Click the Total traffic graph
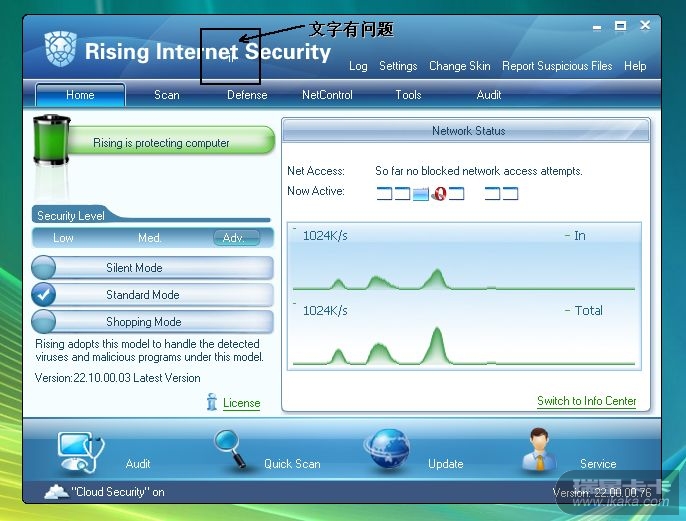 464,333
